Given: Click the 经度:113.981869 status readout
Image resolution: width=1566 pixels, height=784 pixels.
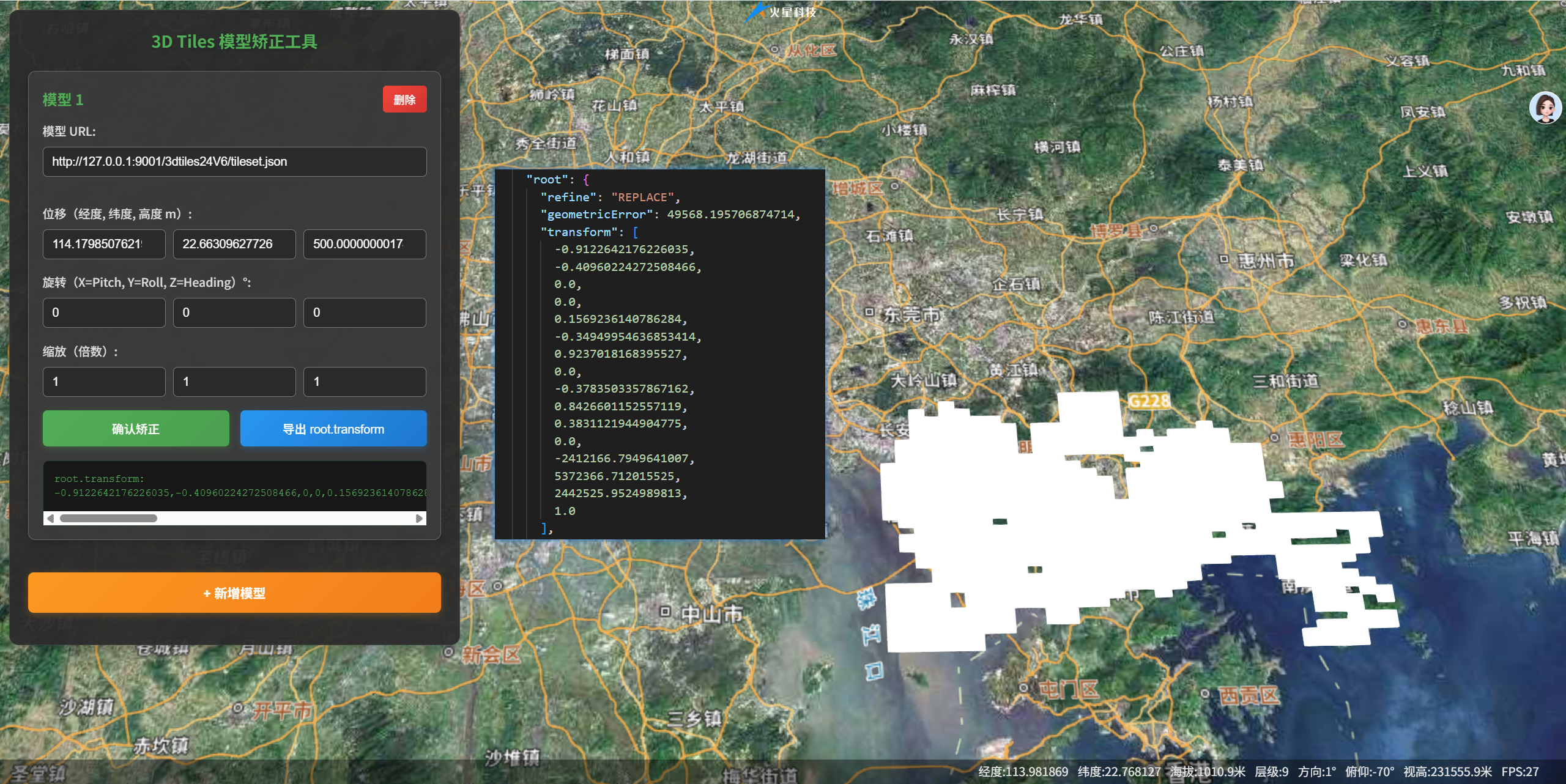Looking at the screenshot, I should coord(1023,772).
